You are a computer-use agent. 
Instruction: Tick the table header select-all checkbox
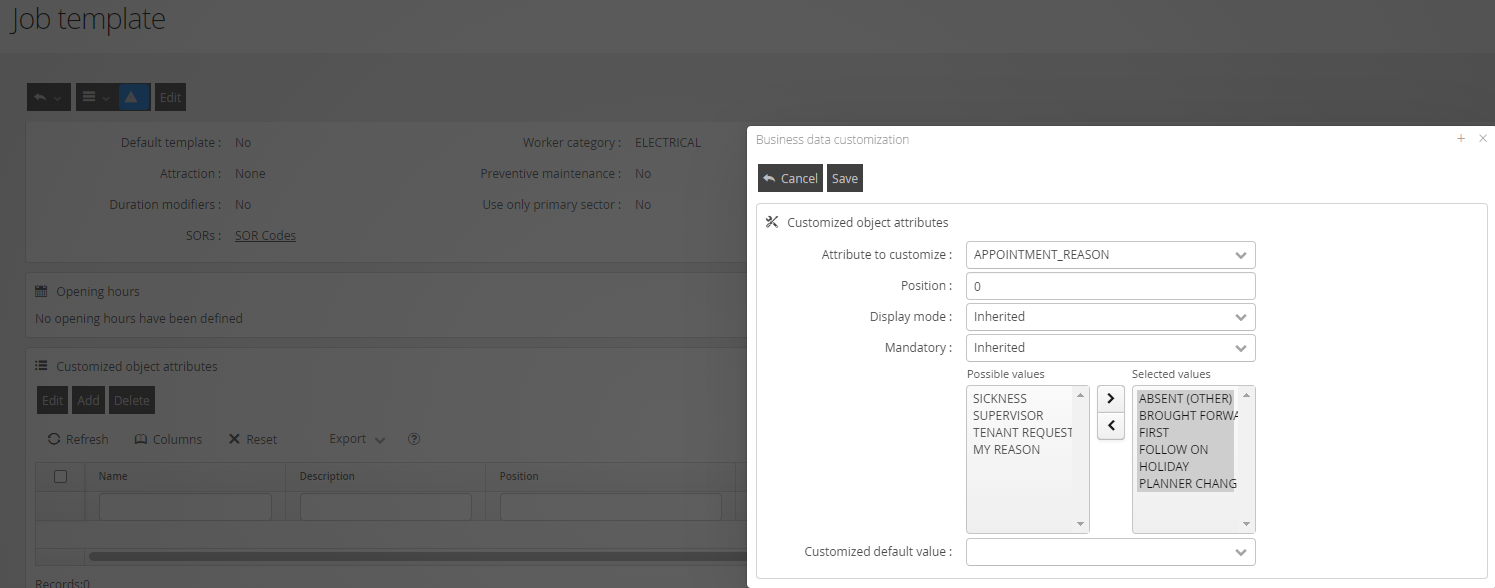pyautogui.click(x=60, y=477)
